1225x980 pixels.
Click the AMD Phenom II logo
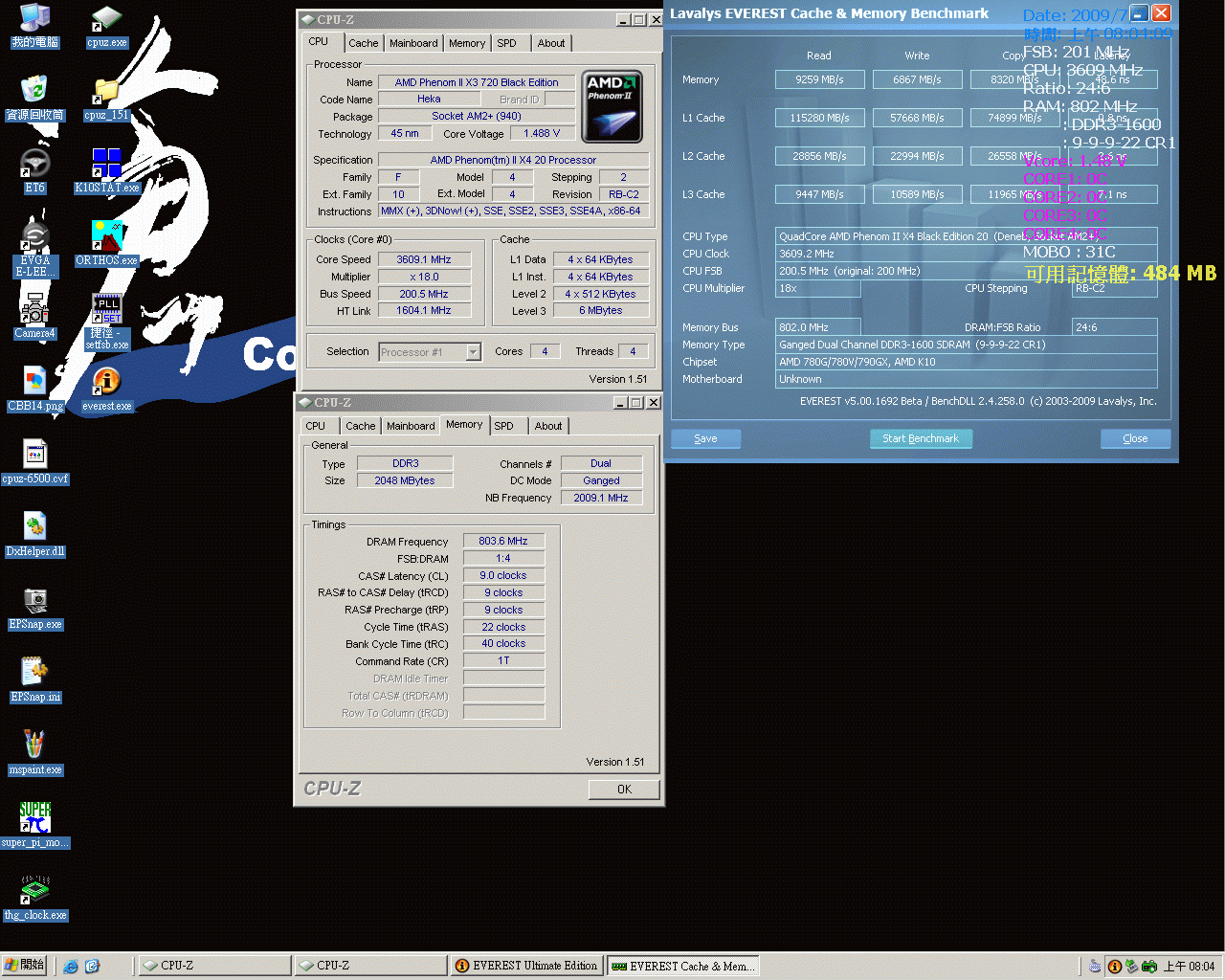[x=612, y=107]
